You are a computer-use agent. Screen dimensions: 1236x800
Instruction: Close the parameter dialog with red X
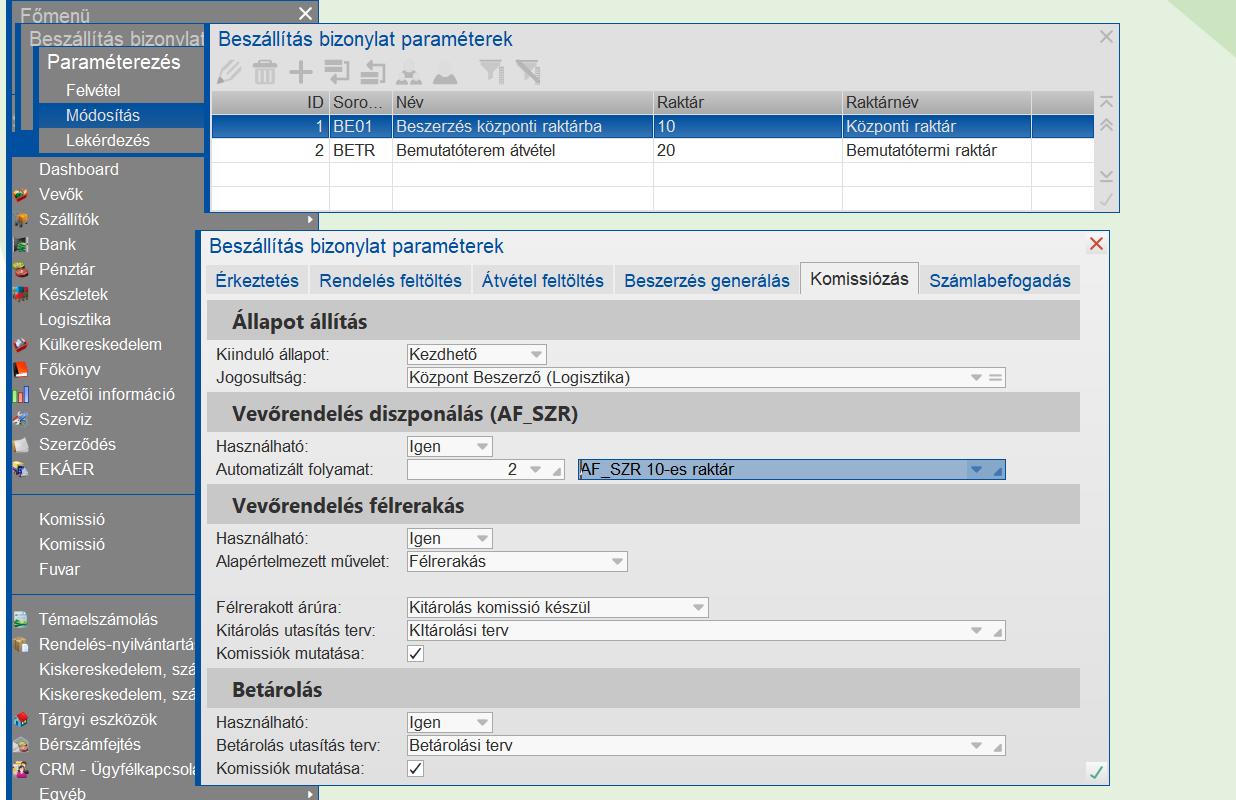[1096, 244]
